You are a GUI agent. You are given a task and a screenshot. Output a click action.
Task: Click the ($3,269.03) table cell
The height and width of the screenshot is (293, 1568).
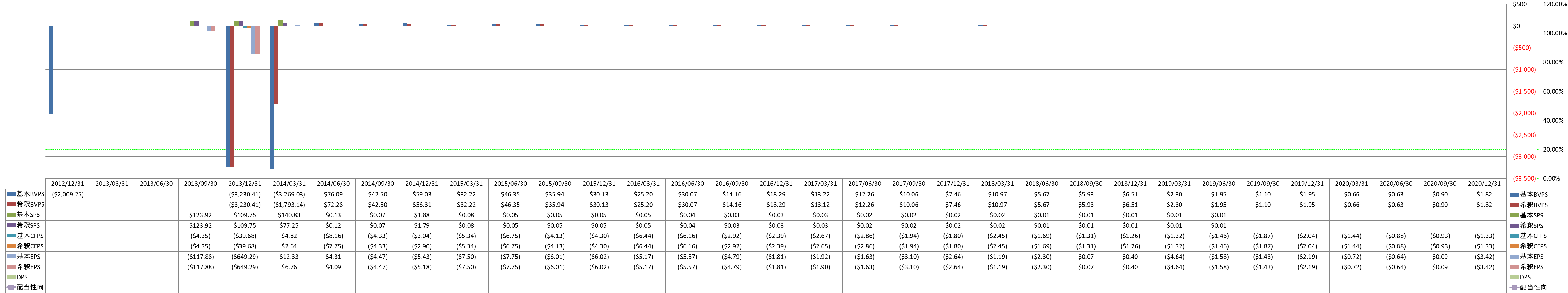click(x=289, y=194)
